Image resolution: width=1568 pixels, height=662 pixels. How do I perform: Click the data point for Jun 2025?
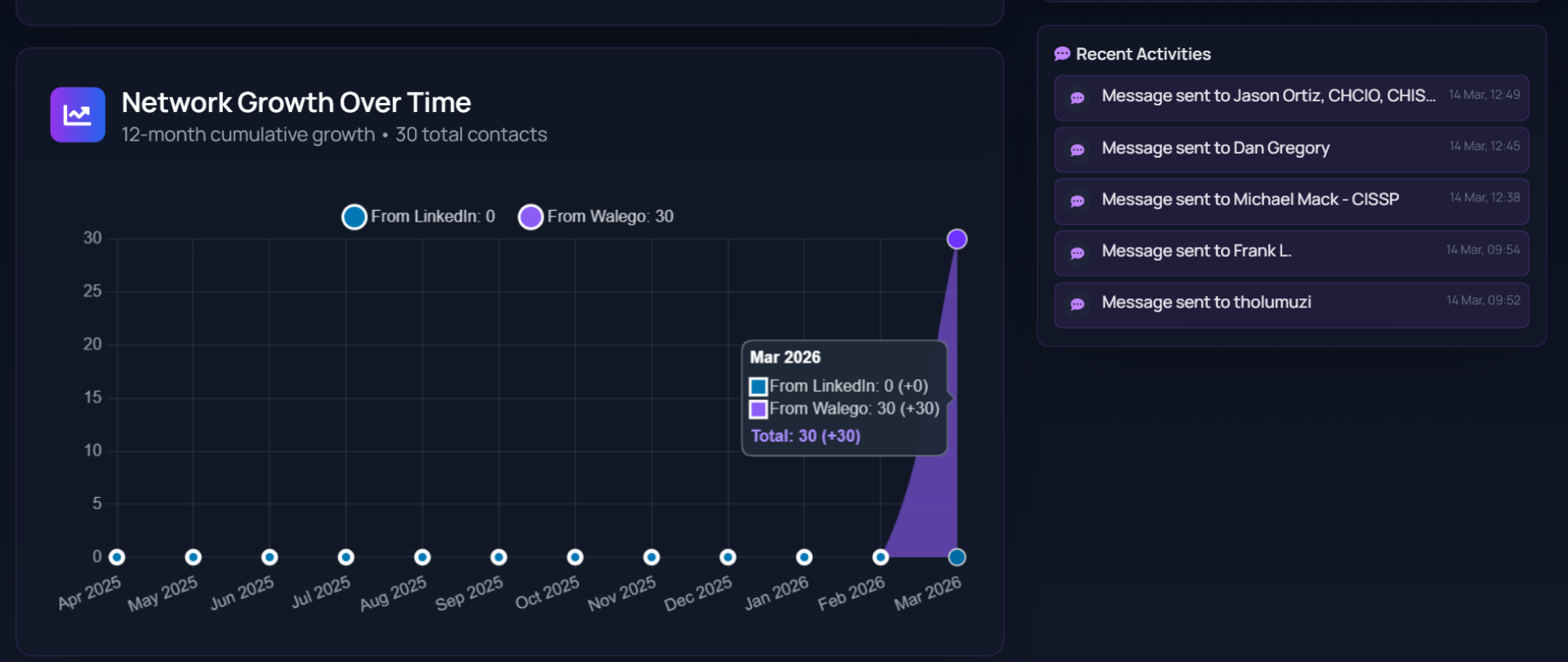tap(269, 557)
